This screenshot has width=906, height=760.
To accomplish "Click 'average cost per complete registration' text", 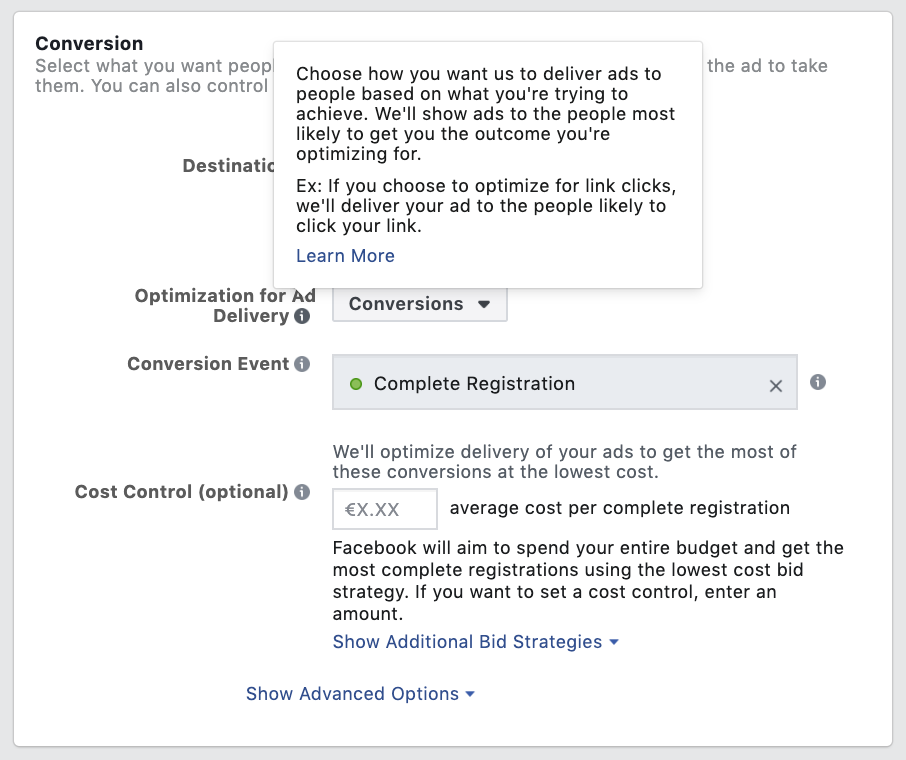I will tap(619, 508).
